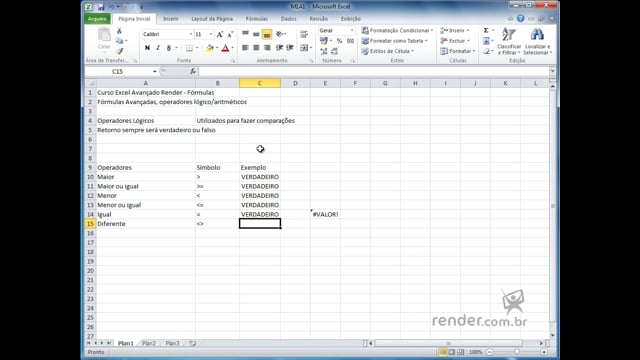Click the font color red A icon
The height and width of the screenshot is (360, 640).
[225, 48]
